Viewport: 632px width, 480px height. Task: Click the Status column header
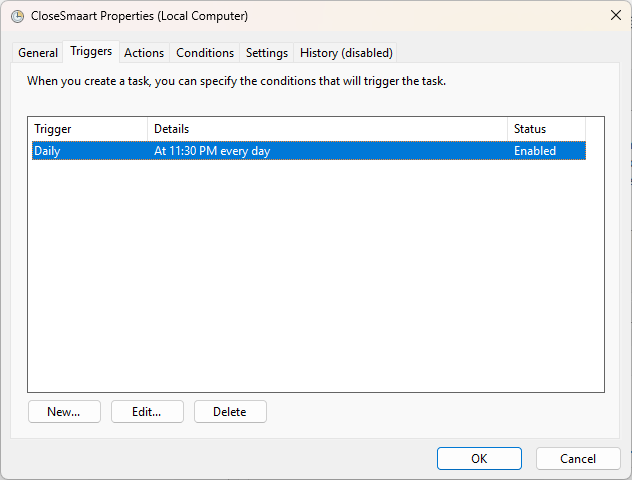[x=546, y=129]
